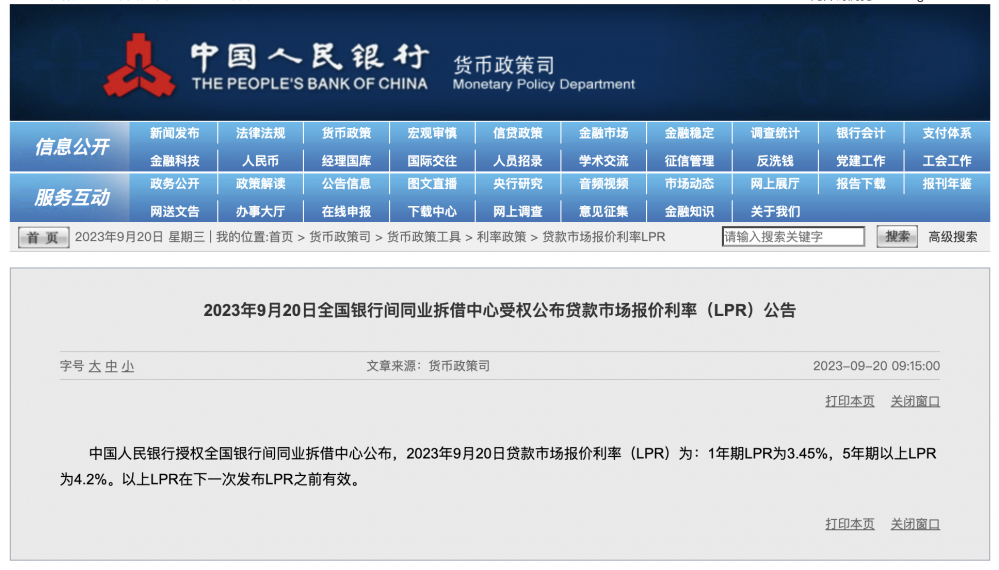
Task: Set font size to 大
Action: pos(94,366)
